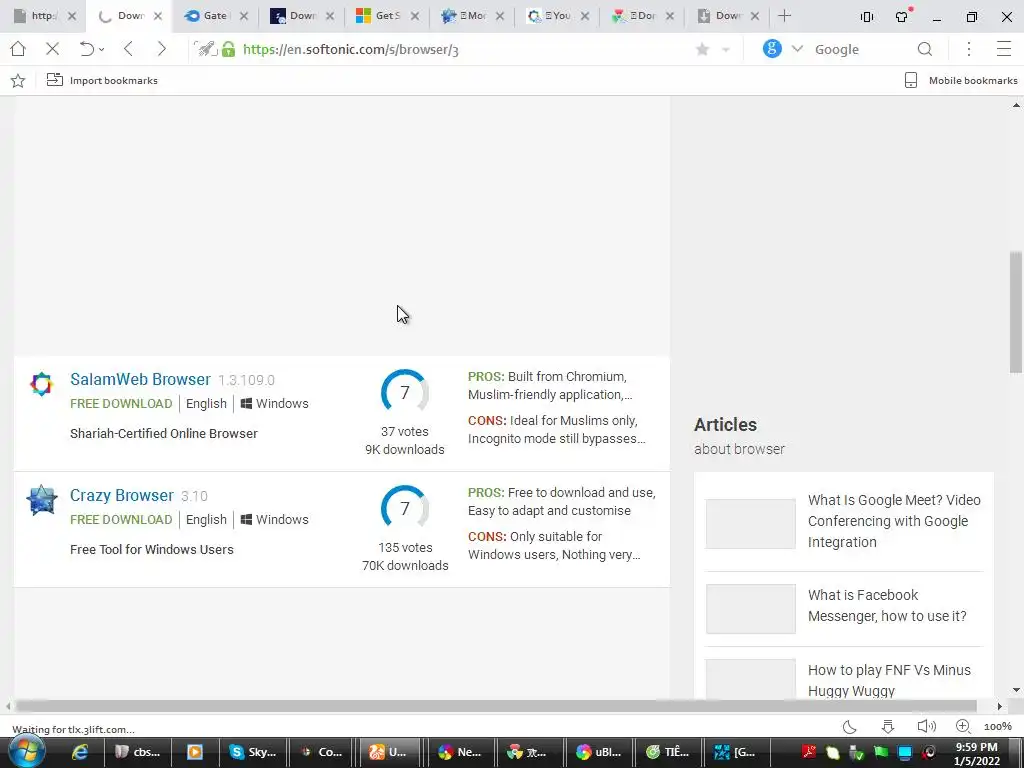This screenshot has height=768, width=1024.
Task: Click SalamWeb's rating circle showing 7
Action: pyautogui.click(x=405, y=392)
